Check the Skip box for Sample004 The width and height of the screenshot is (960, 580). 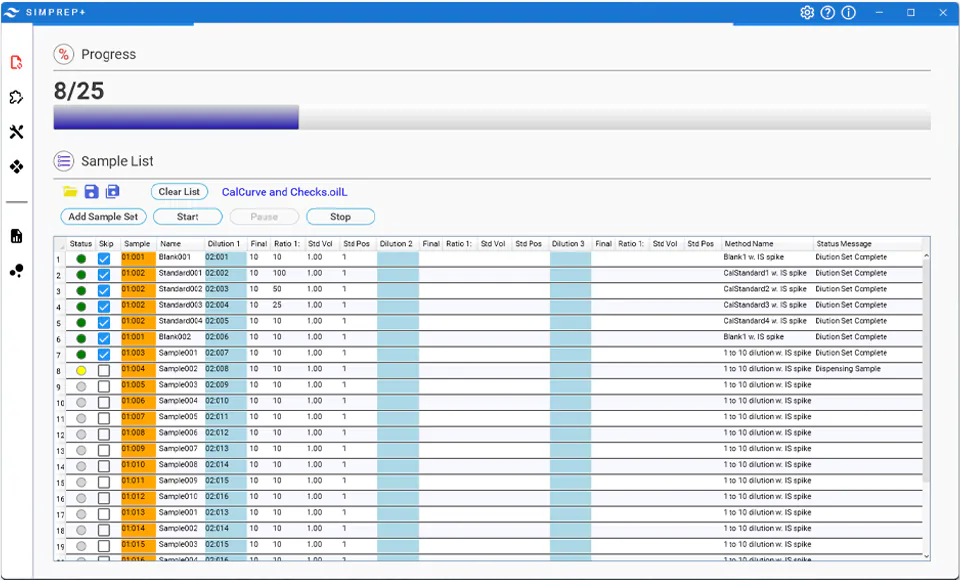[103, 401]
